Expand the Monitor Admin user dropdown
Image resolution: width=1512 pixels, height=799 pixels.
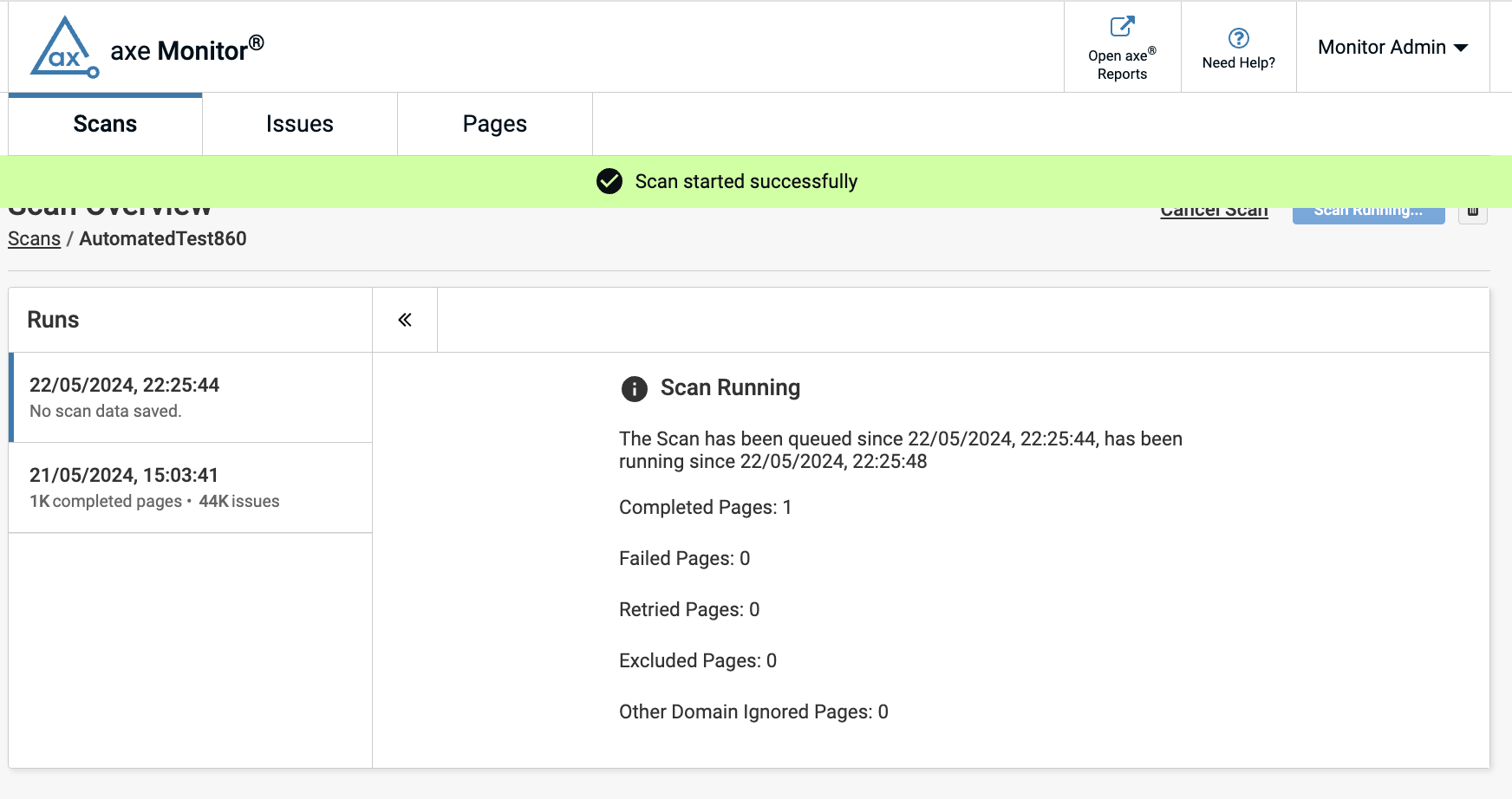[1392, 48]
